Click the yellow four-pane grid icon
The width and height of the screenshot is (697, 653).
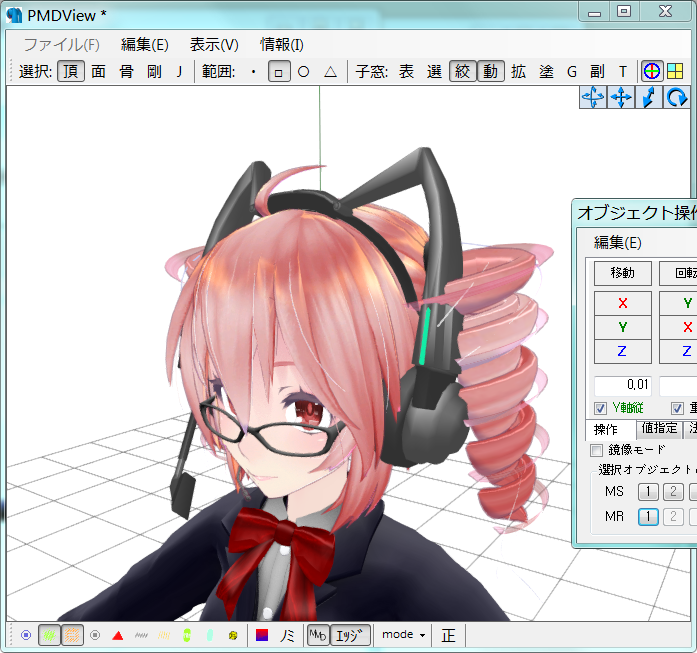pyautogui.click(x=675, y=71)
